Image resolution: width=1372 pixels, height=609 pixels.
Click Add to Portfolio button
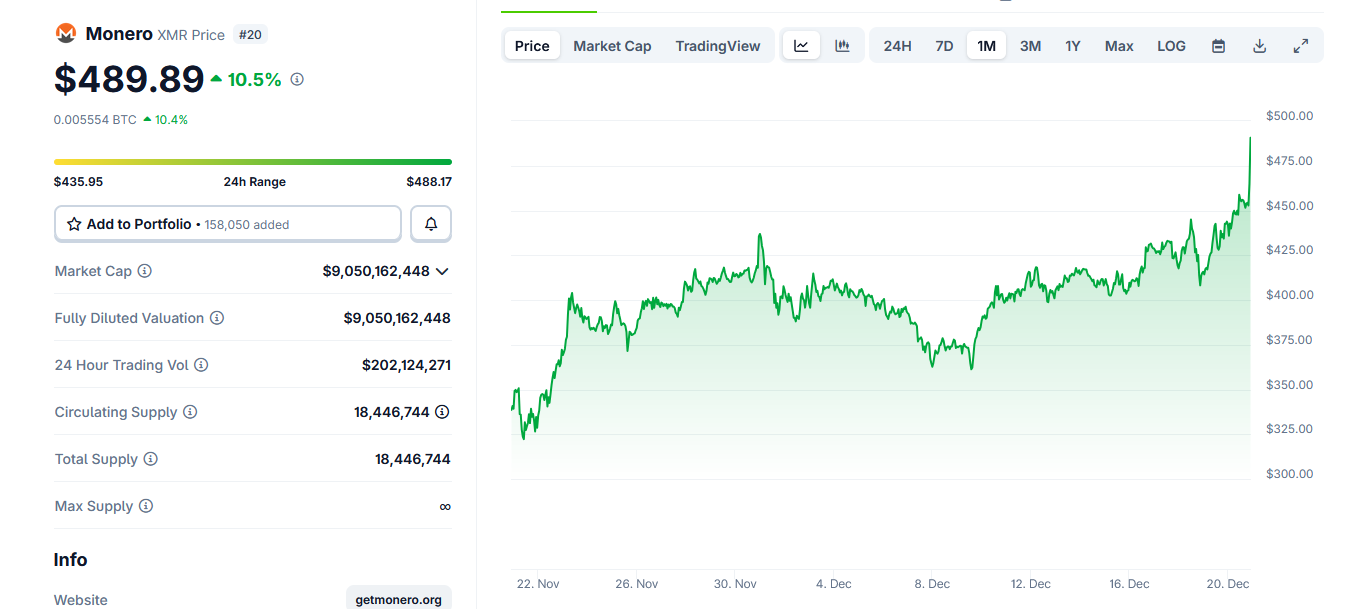coord(228,224)
